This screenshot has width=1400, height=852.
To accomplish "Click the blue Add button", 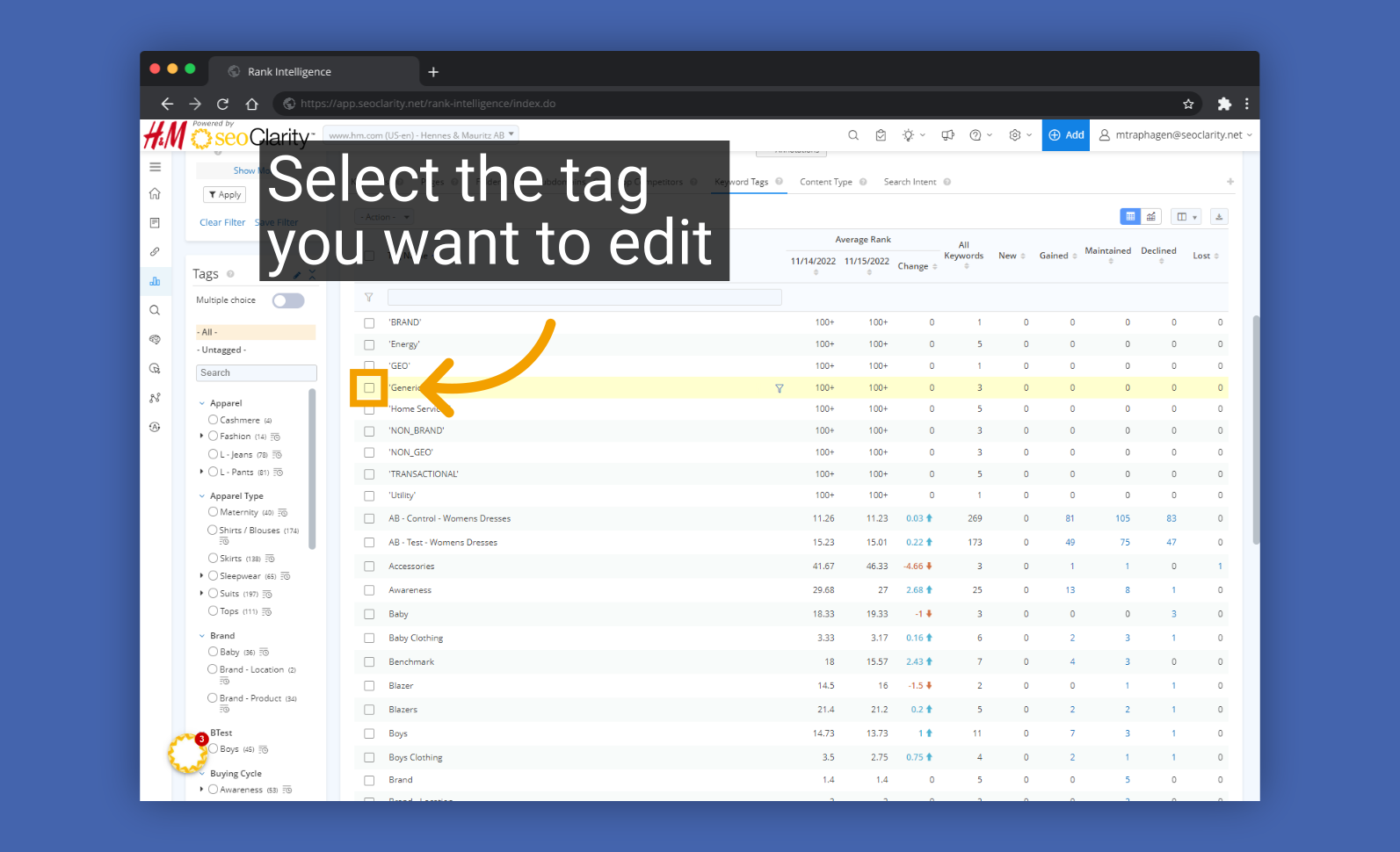I will click(x=1066, y=135).
